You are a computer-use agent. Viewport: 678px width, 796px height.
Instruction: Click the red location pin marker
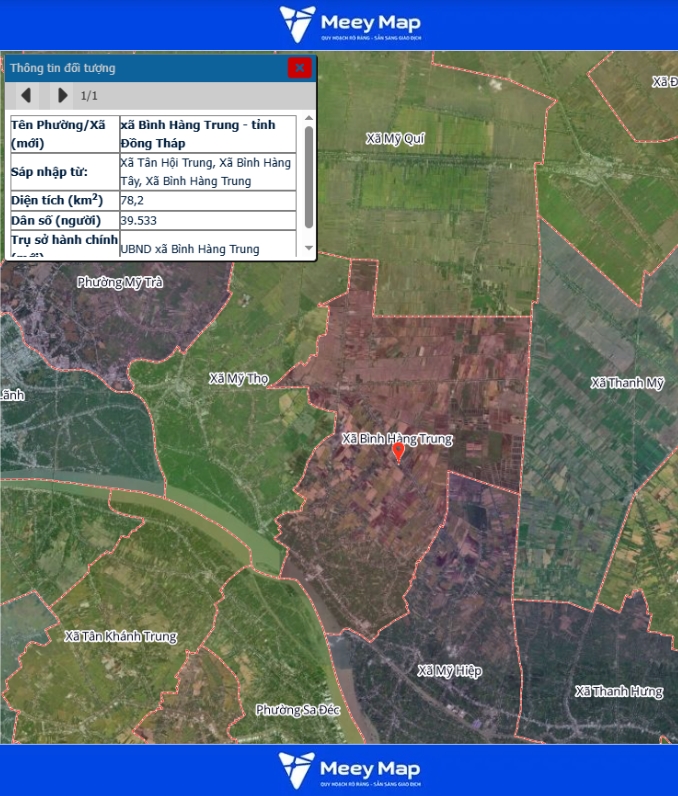[398, 452]
